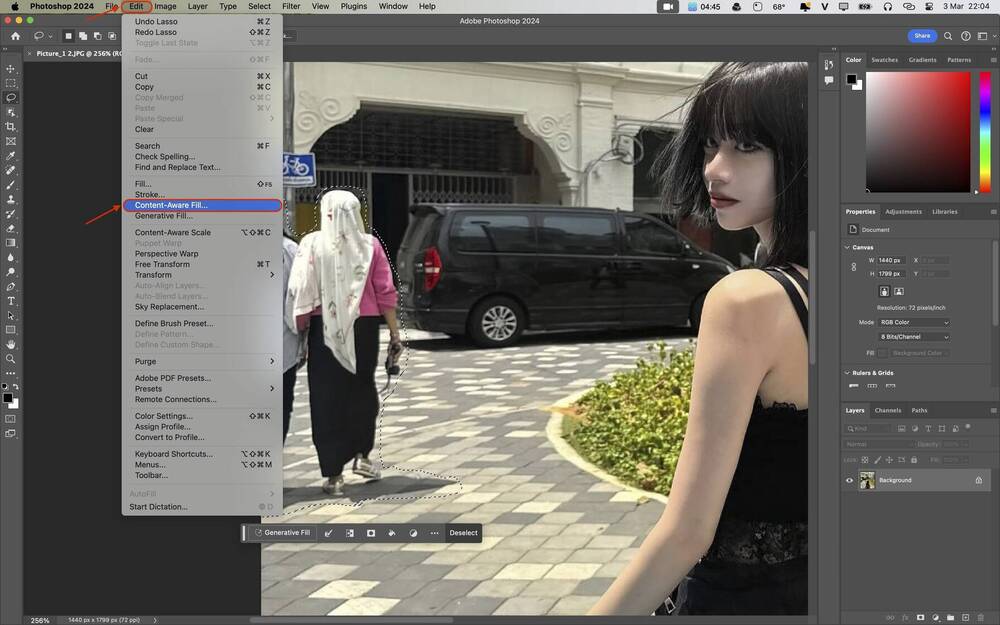
Task: Select the Horizontal Type tool
Action: point(10,301)
